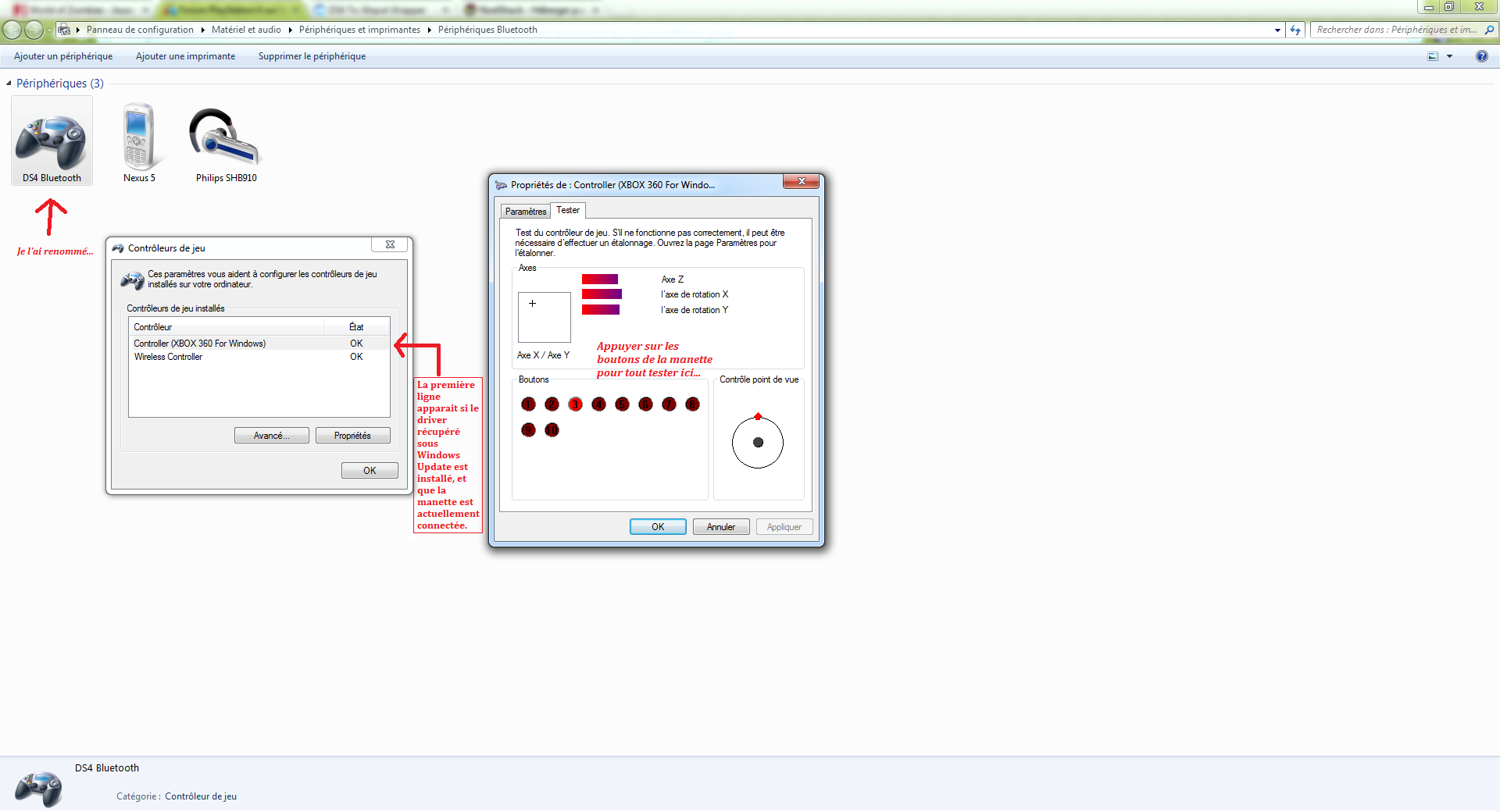Open Help with the question mark icon
Viewport: 1500px width, 812px height.
point(1481,56)
